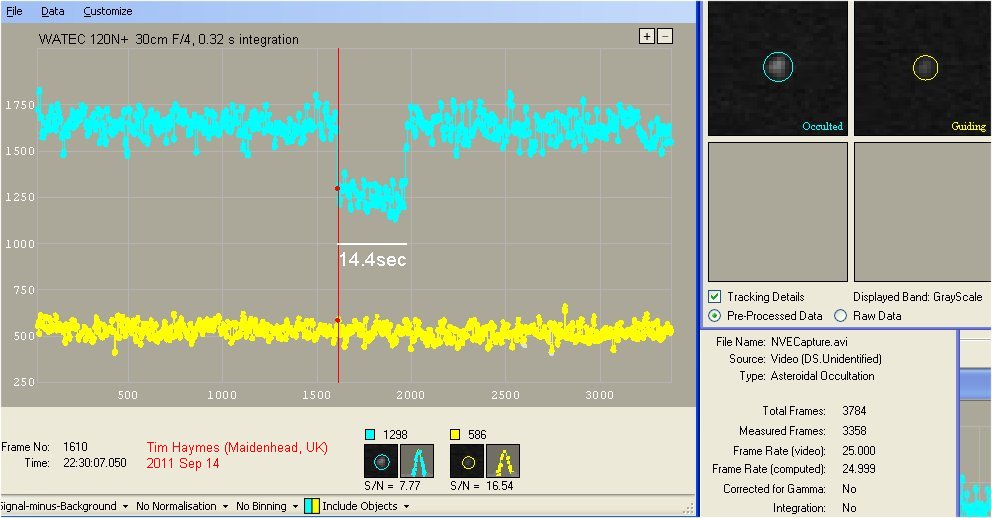Select the yellow light curve peak icon

tap(503, 462)
